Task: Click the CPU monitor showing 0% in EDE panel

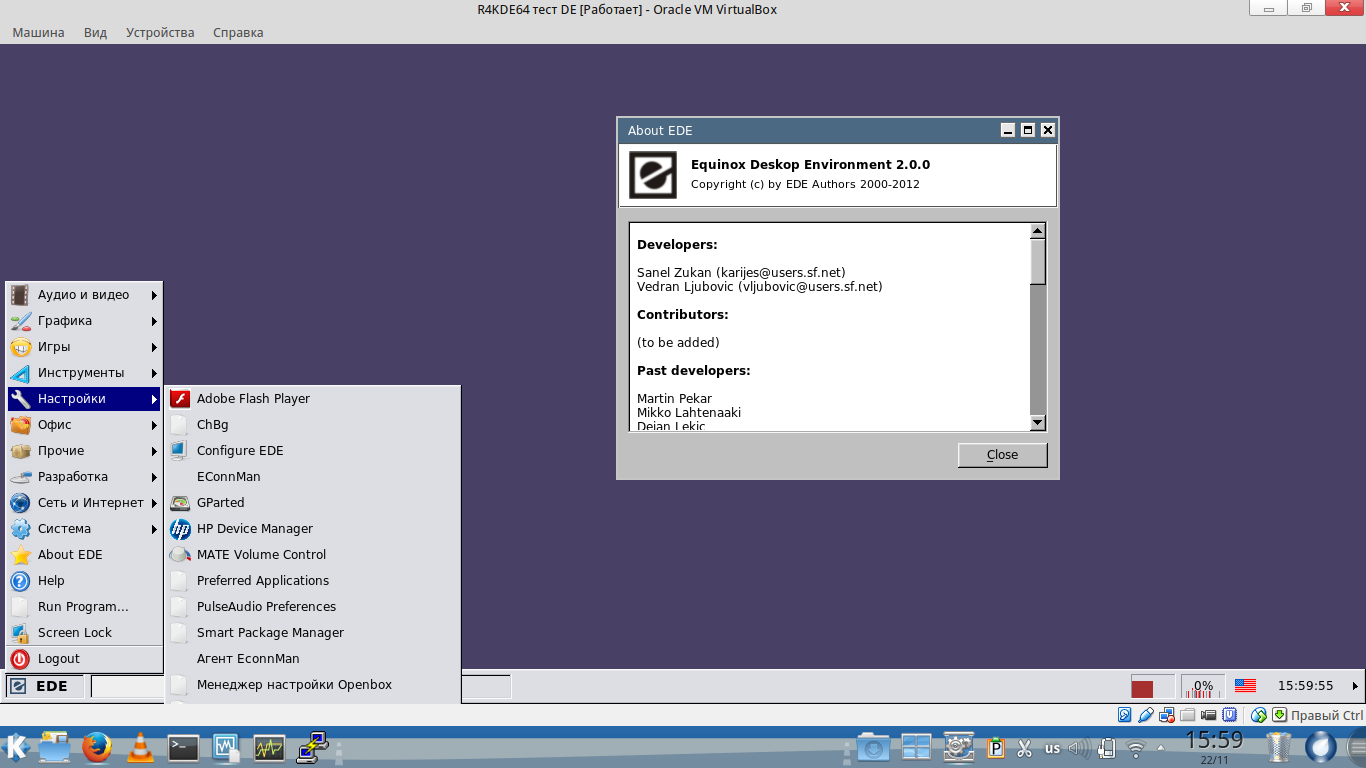Action: pyautogui.click(x=1203, y=686)
